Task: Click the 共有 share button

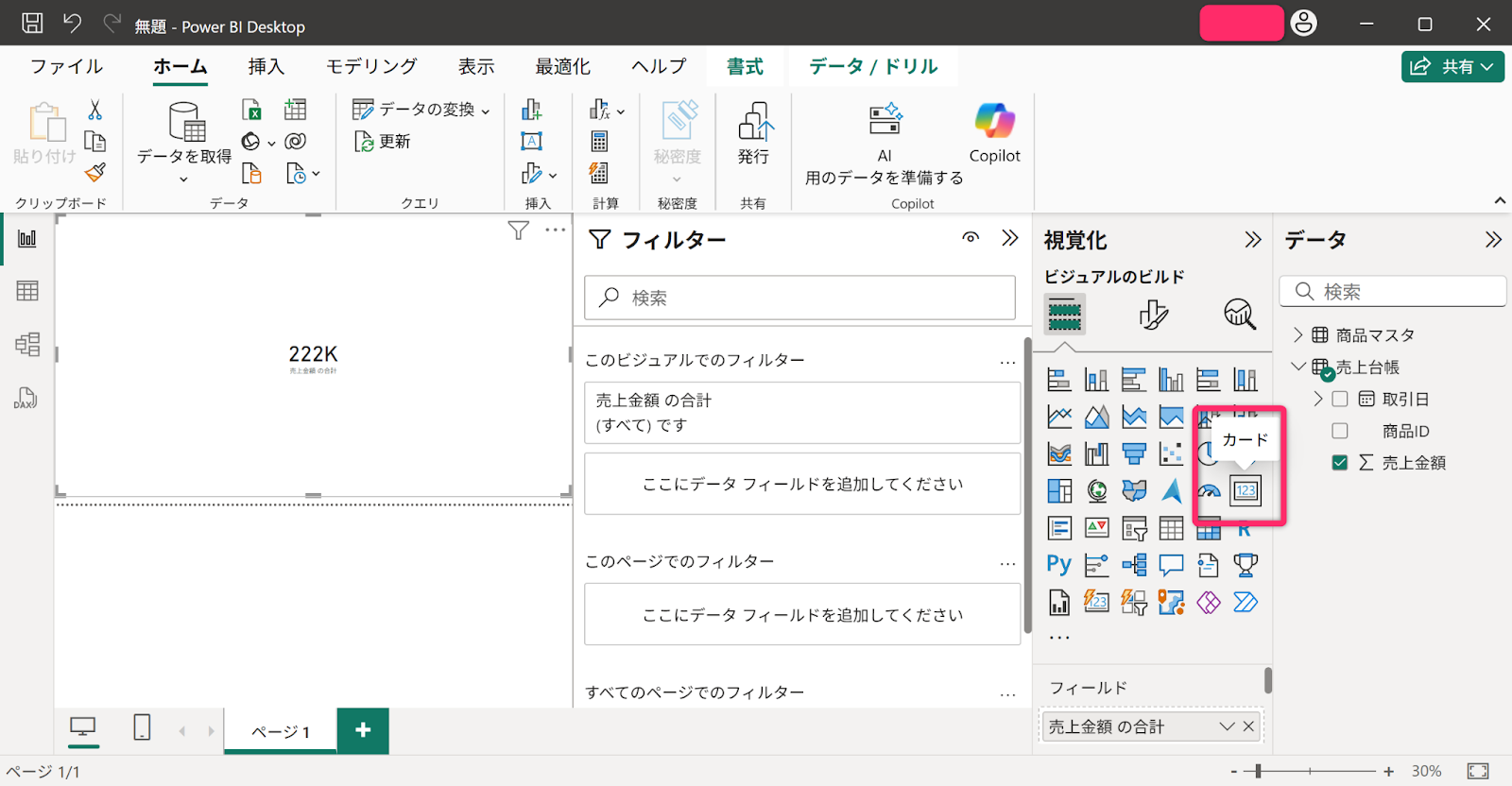Action: (x=1452, y=67)
